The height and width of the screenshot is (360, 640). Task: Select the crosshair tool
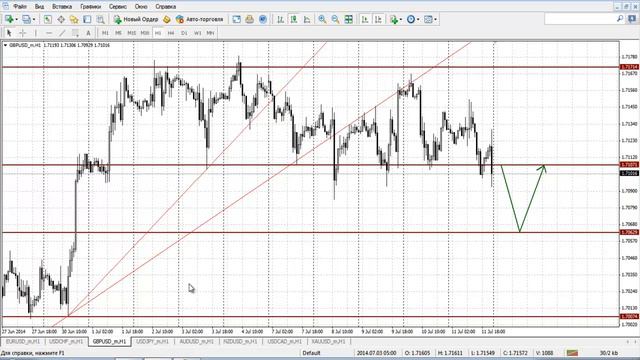coord(22,33)
